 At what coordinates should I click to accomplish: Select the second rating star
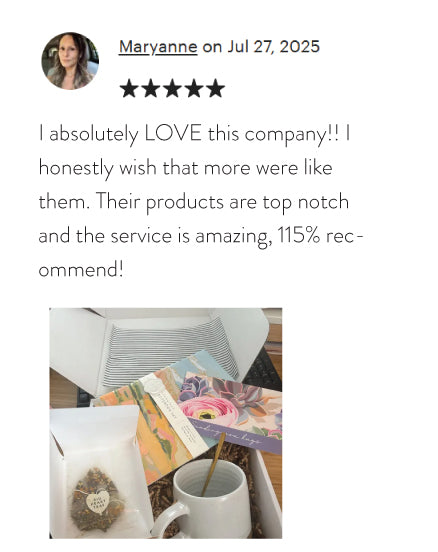(151, 88)
